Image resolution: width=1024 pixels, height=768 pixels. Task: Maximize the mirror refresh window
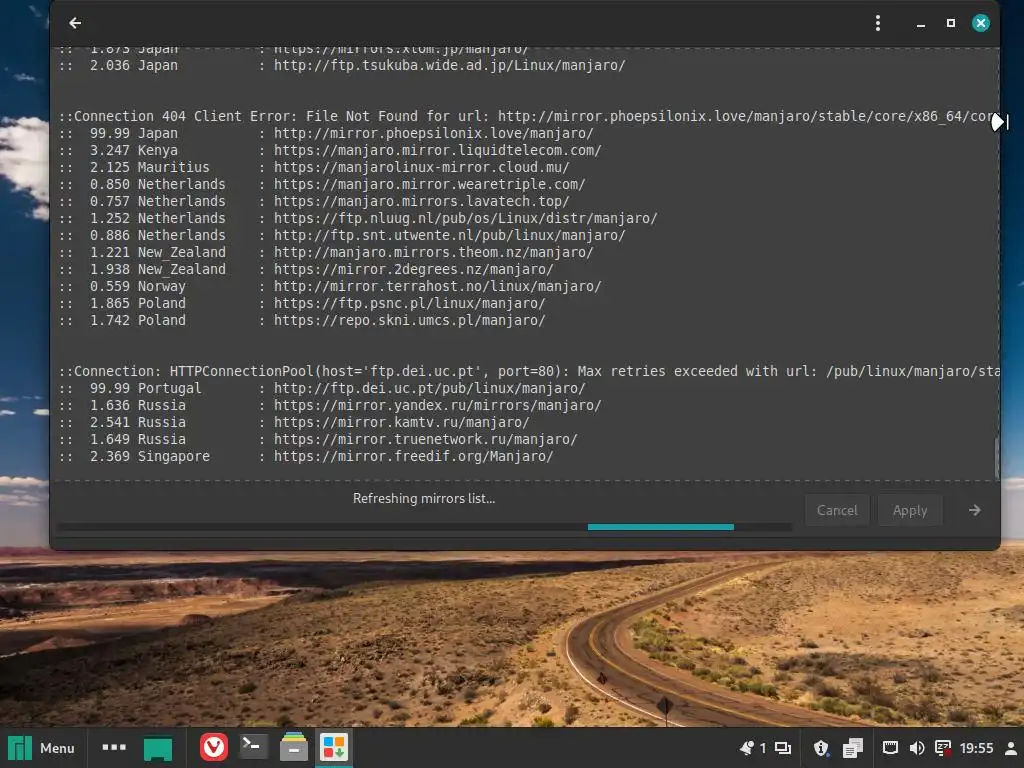[x=951, y=23]
